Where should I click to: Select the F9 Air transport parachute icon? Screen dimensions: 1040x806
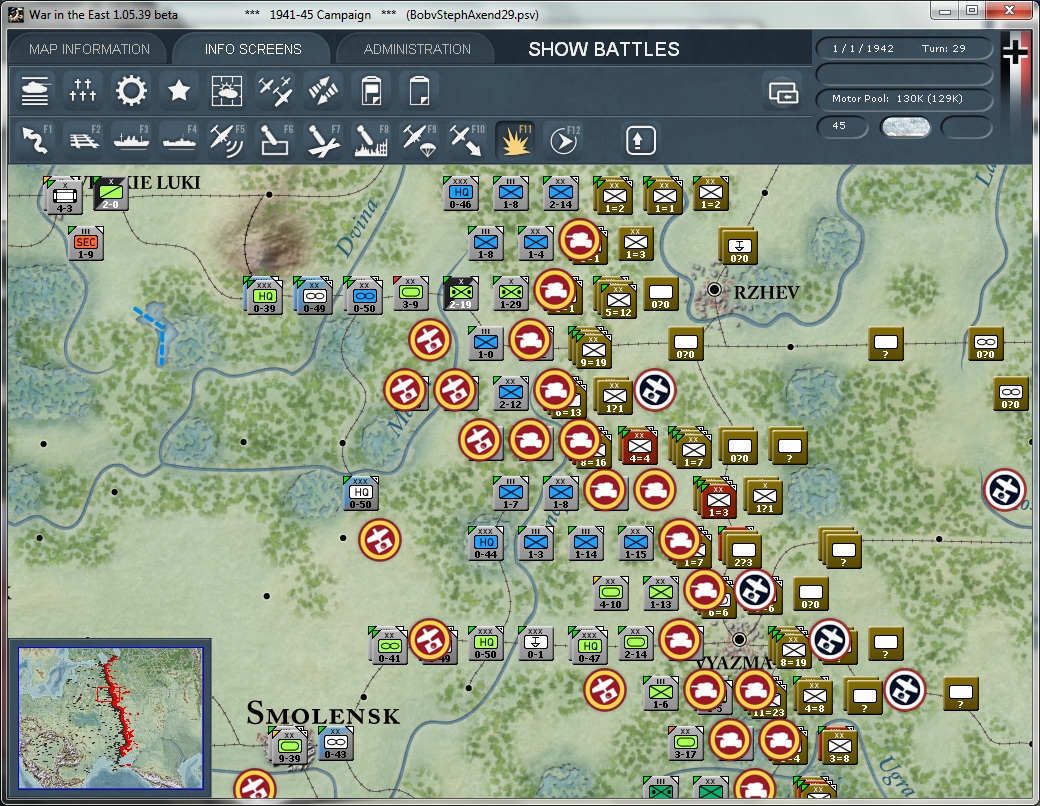(419, 140)
